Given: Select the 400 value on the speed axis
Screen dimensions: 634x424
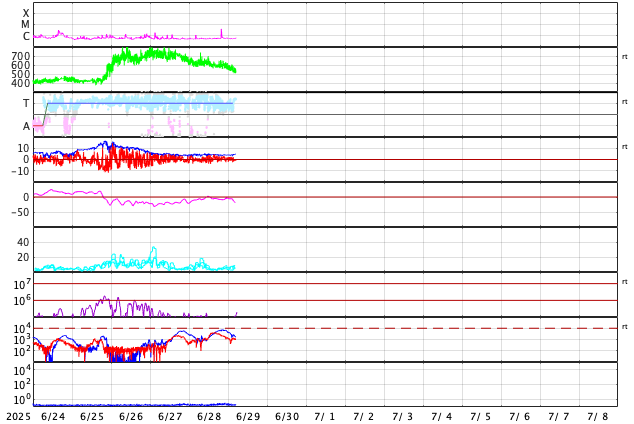Looking at the screenshot, I should pos(21,83).
